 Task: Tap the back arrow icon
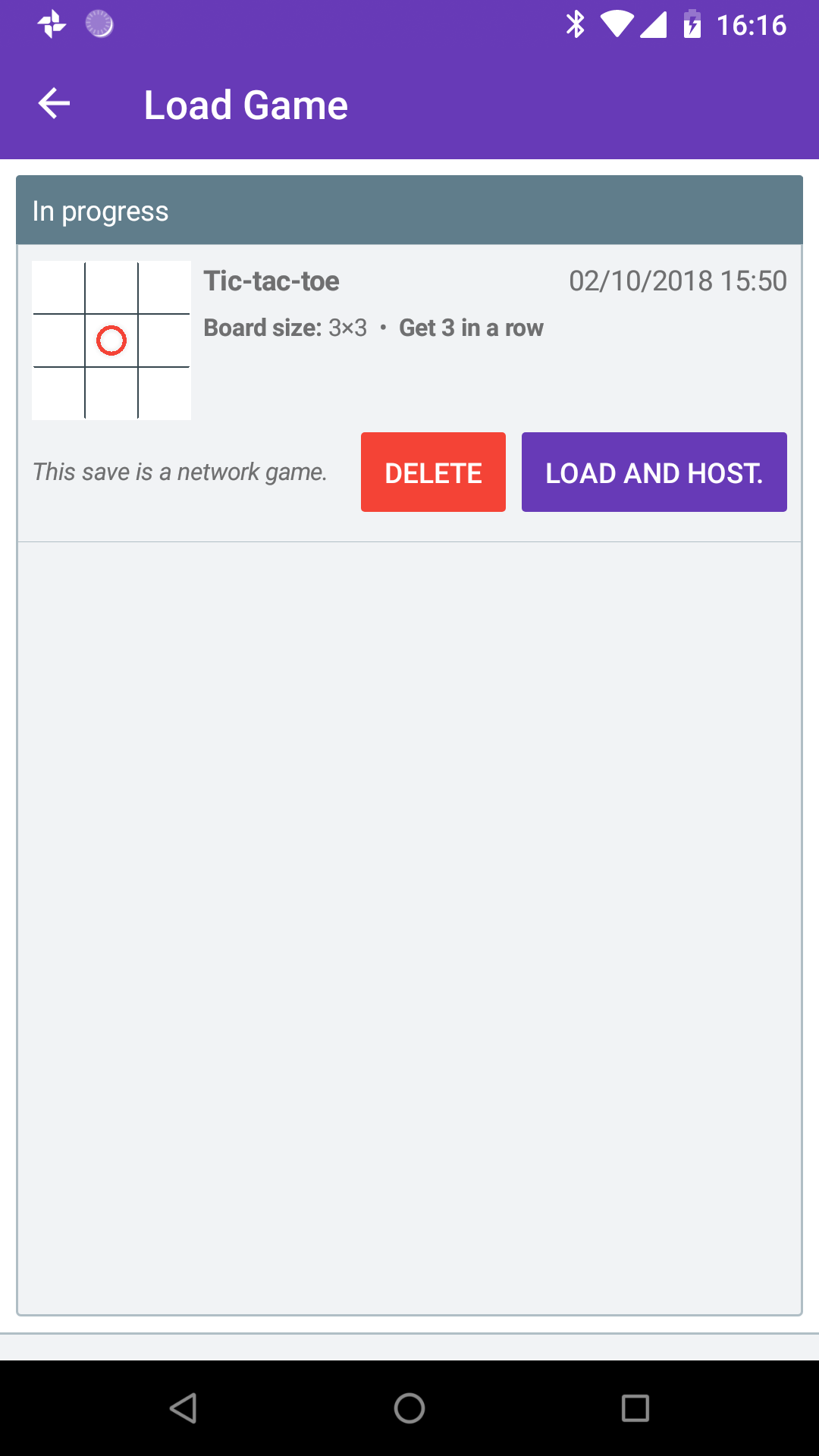pos(54,103)
